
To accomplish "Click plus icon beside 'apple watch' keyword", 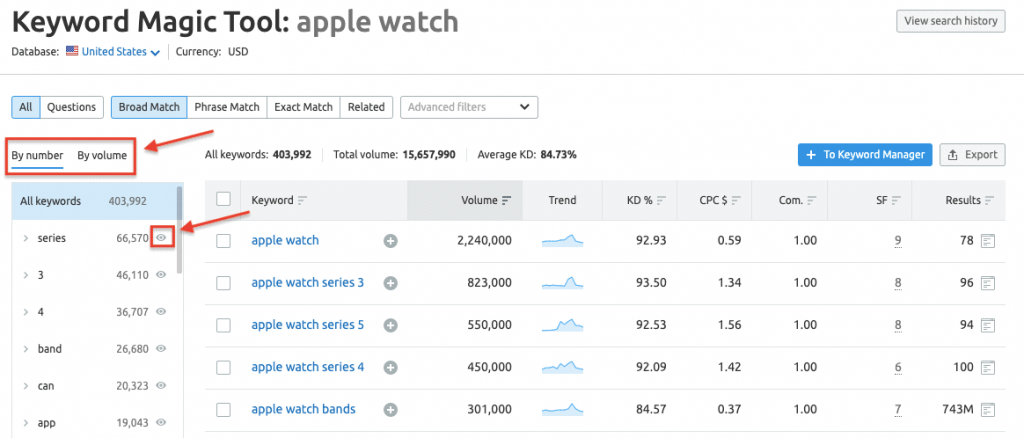I will (x=391, y=241).
